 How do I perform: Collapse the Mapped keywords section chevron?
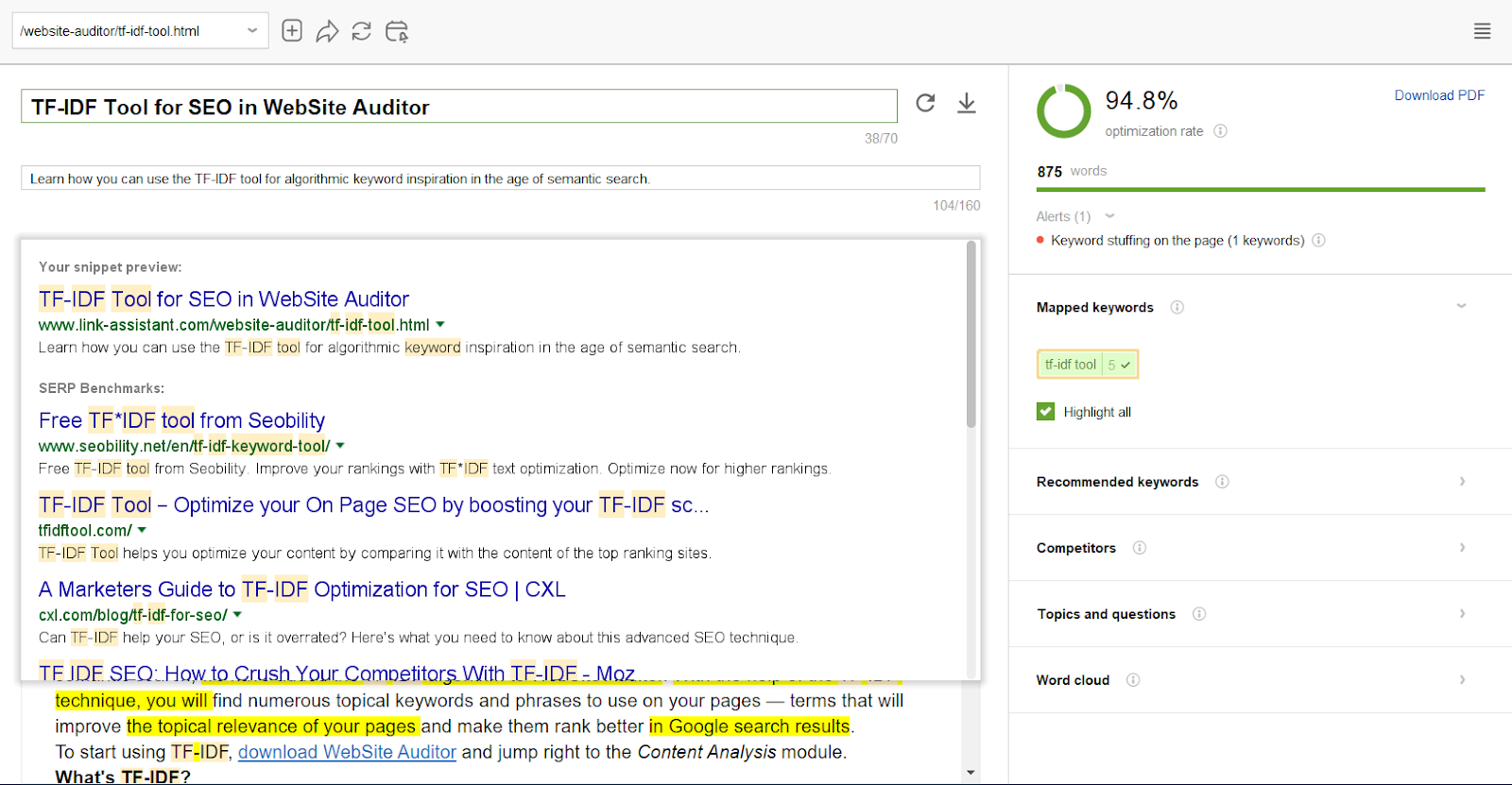click(1461, 306)
